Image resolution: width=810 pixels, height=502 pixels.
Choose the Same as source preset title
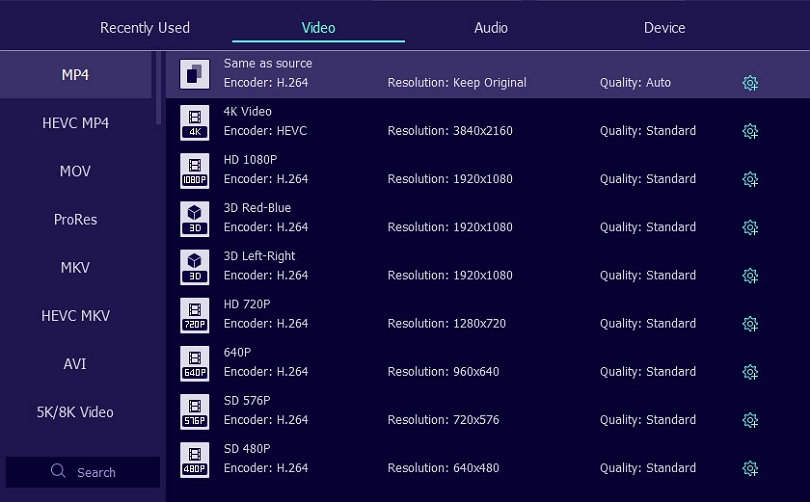click(x=268, y=64)
